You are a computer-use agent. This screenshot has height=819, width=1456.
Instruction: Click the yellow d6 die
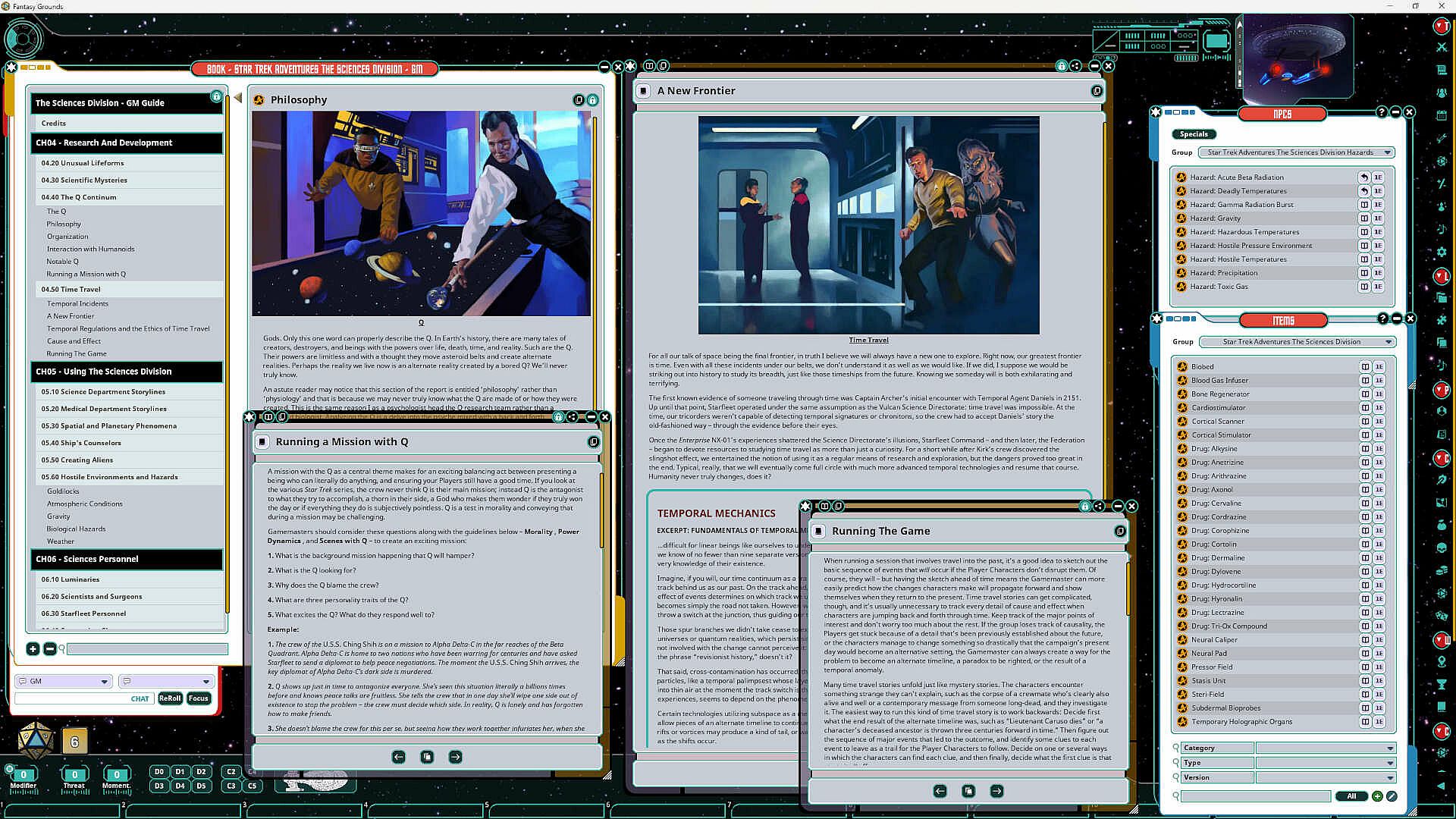(74, 742)
